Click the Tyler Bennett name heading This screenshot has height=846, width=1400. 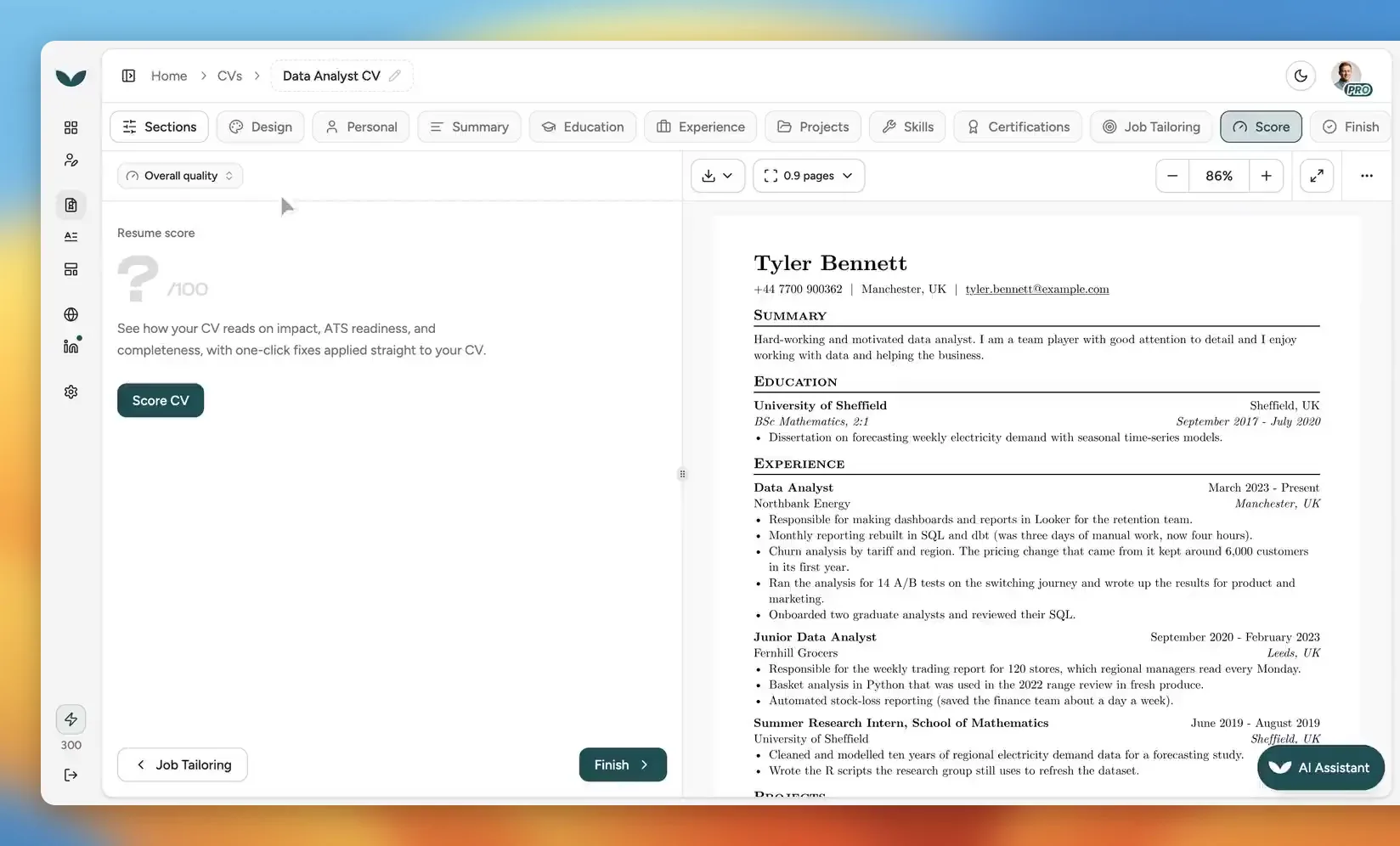(x=830, y=263)
